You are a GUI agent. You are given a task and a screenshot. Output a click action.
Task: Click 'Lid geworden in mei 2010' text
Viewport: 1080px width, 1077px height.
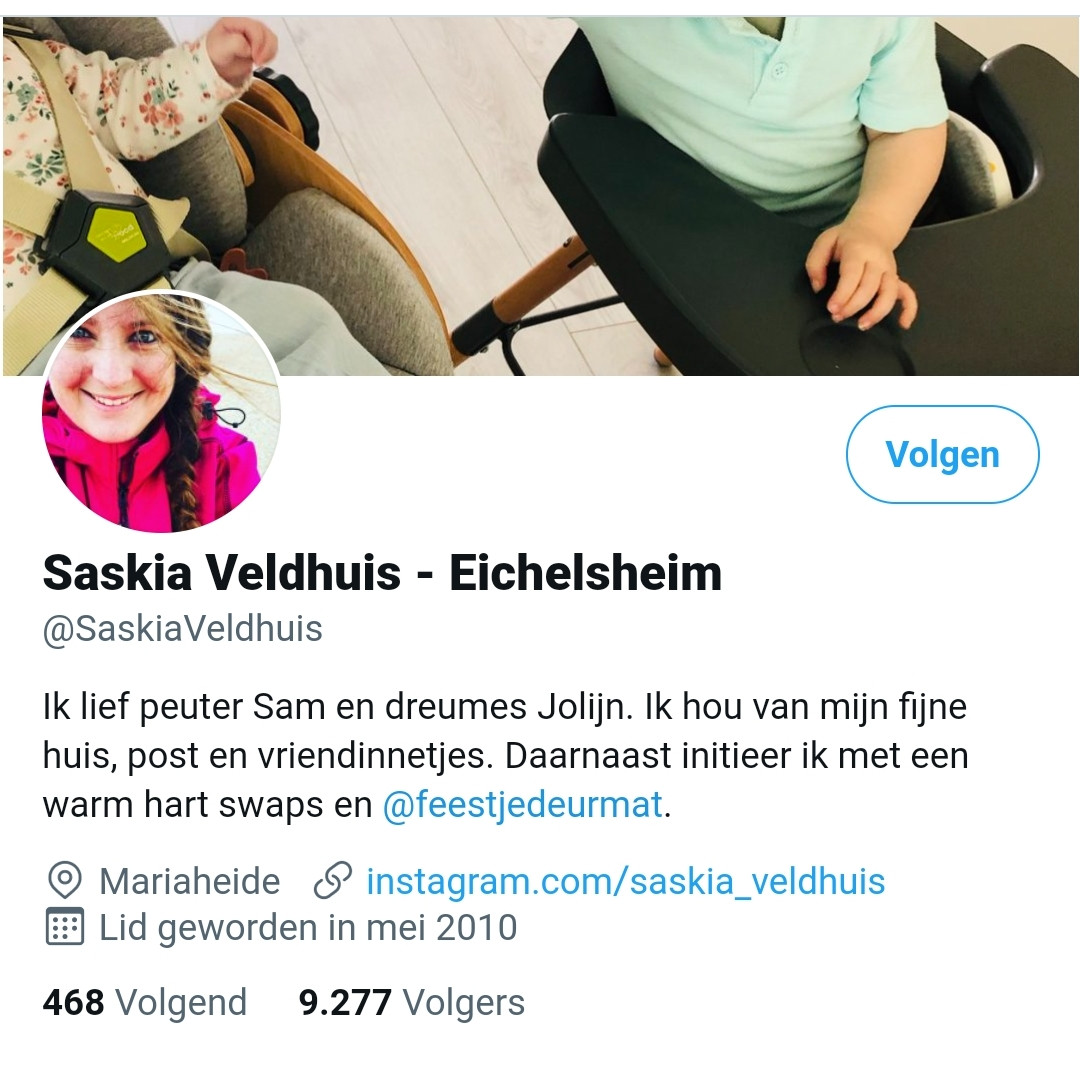coord(308,928)
